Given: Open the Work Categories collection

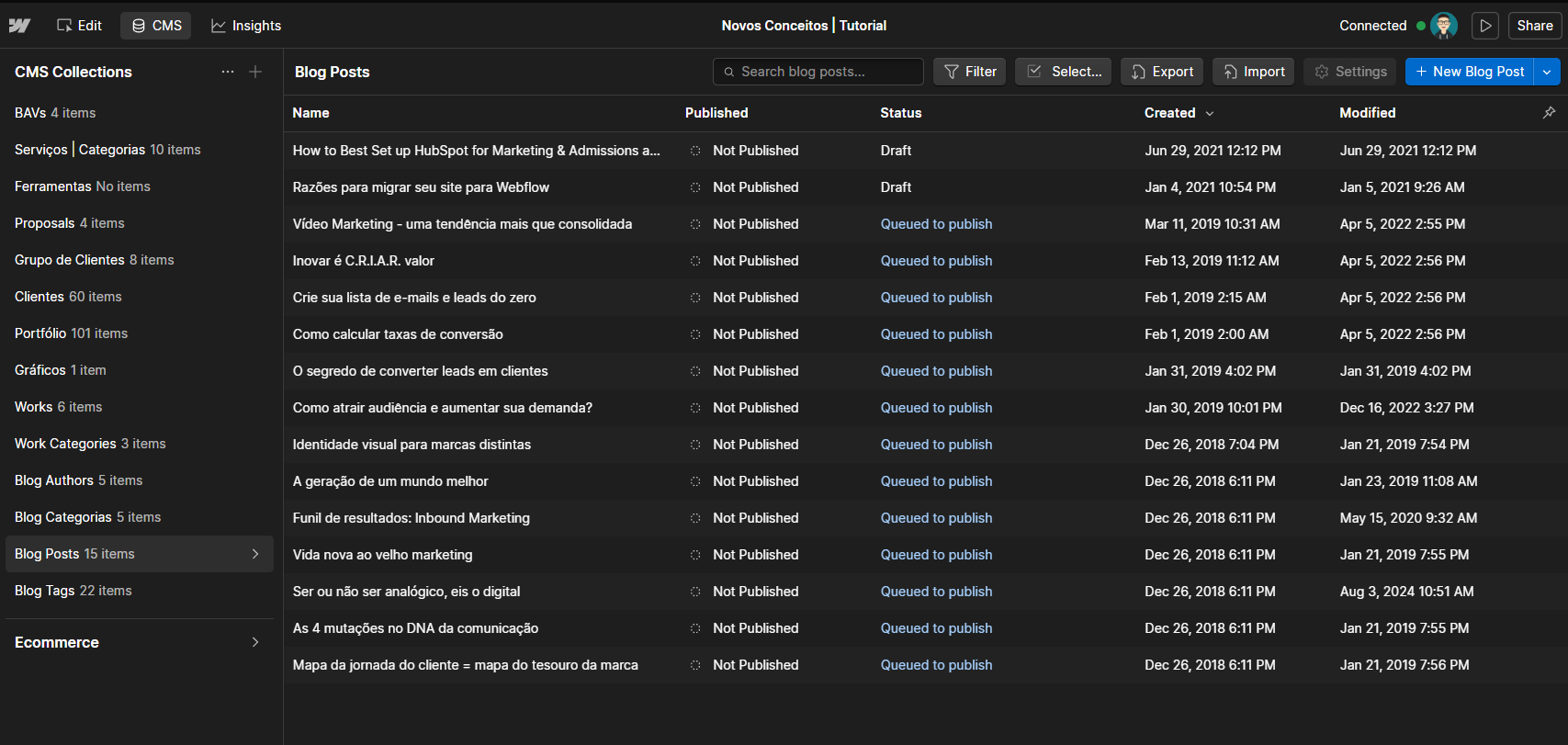Looking at the screenshot, I should coord(140,444).
